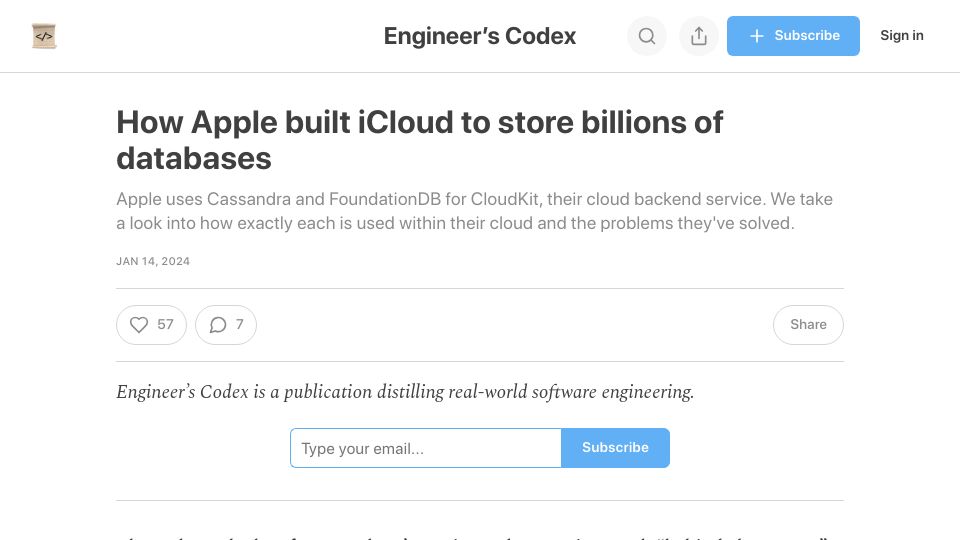Open the Engineer's Codex scroll logo
Screen dimensions: 960x540
[44, 36]
